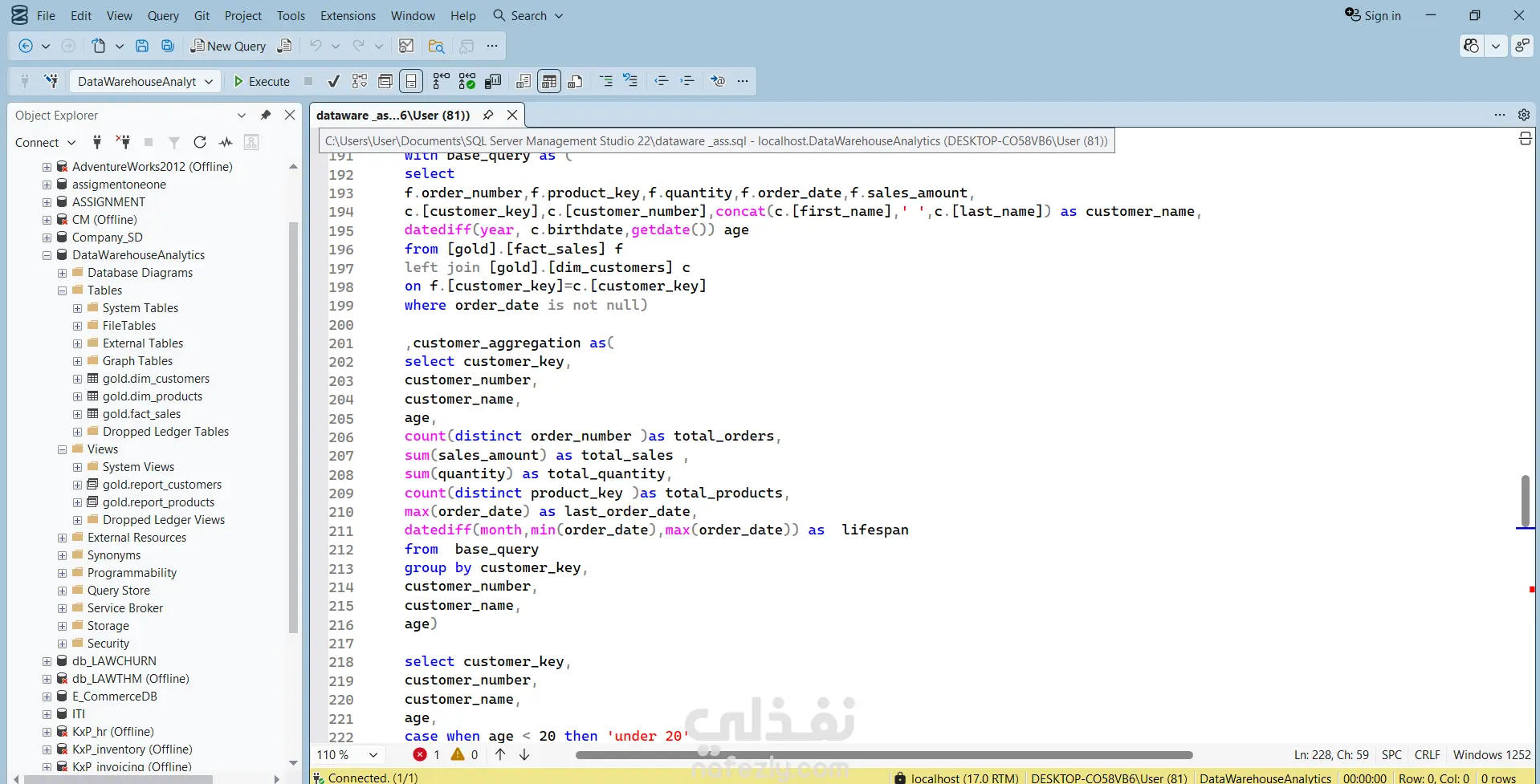Display Estimated Execution Plan icon
This screenshot has height=784, width=1540.
360,81
